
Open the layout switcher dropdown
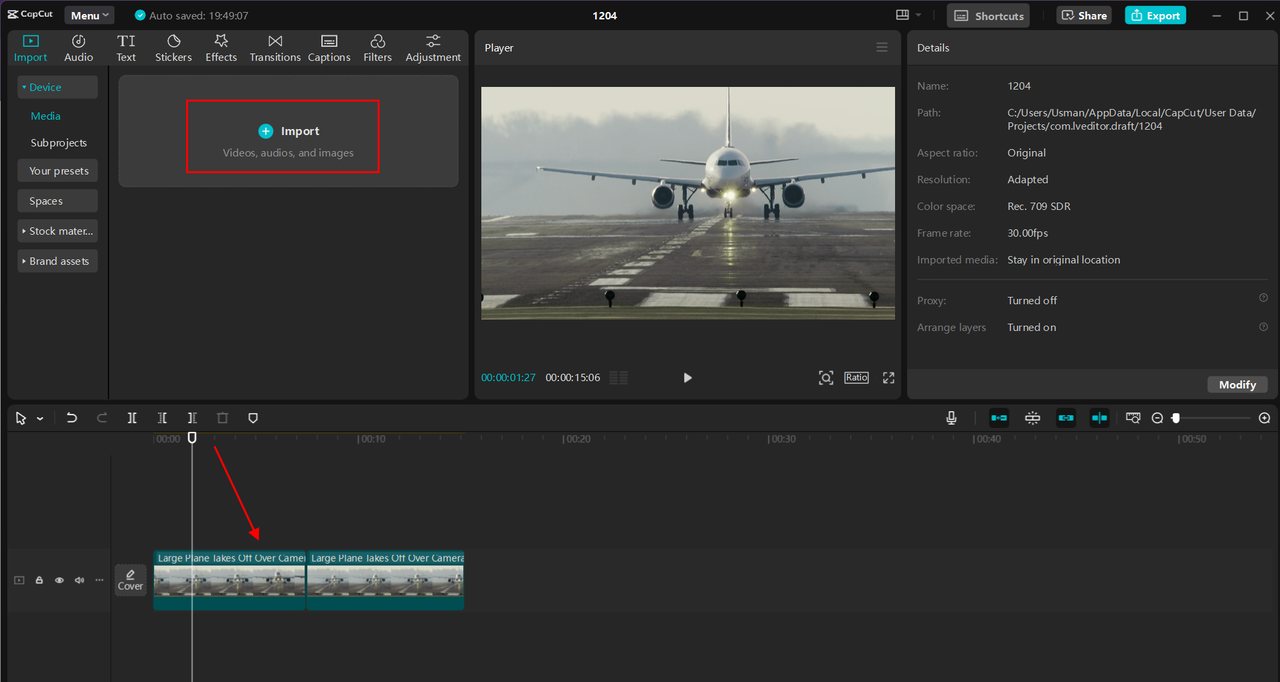pyautogui.click(x=909, y=15)
